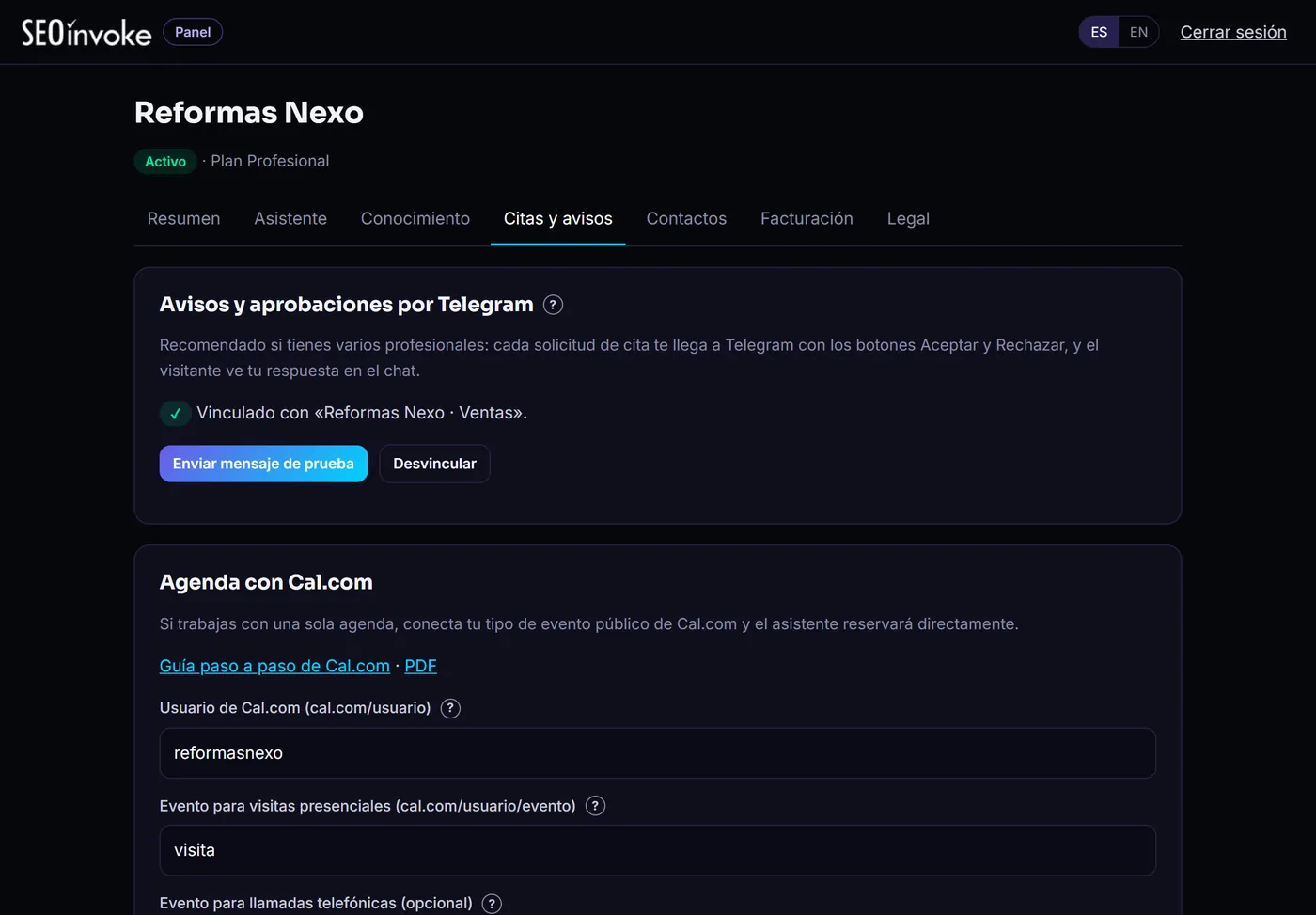This screenshot has width=1316, height=915.
Task: Open the Resumen tab
Action: (184, 219)
